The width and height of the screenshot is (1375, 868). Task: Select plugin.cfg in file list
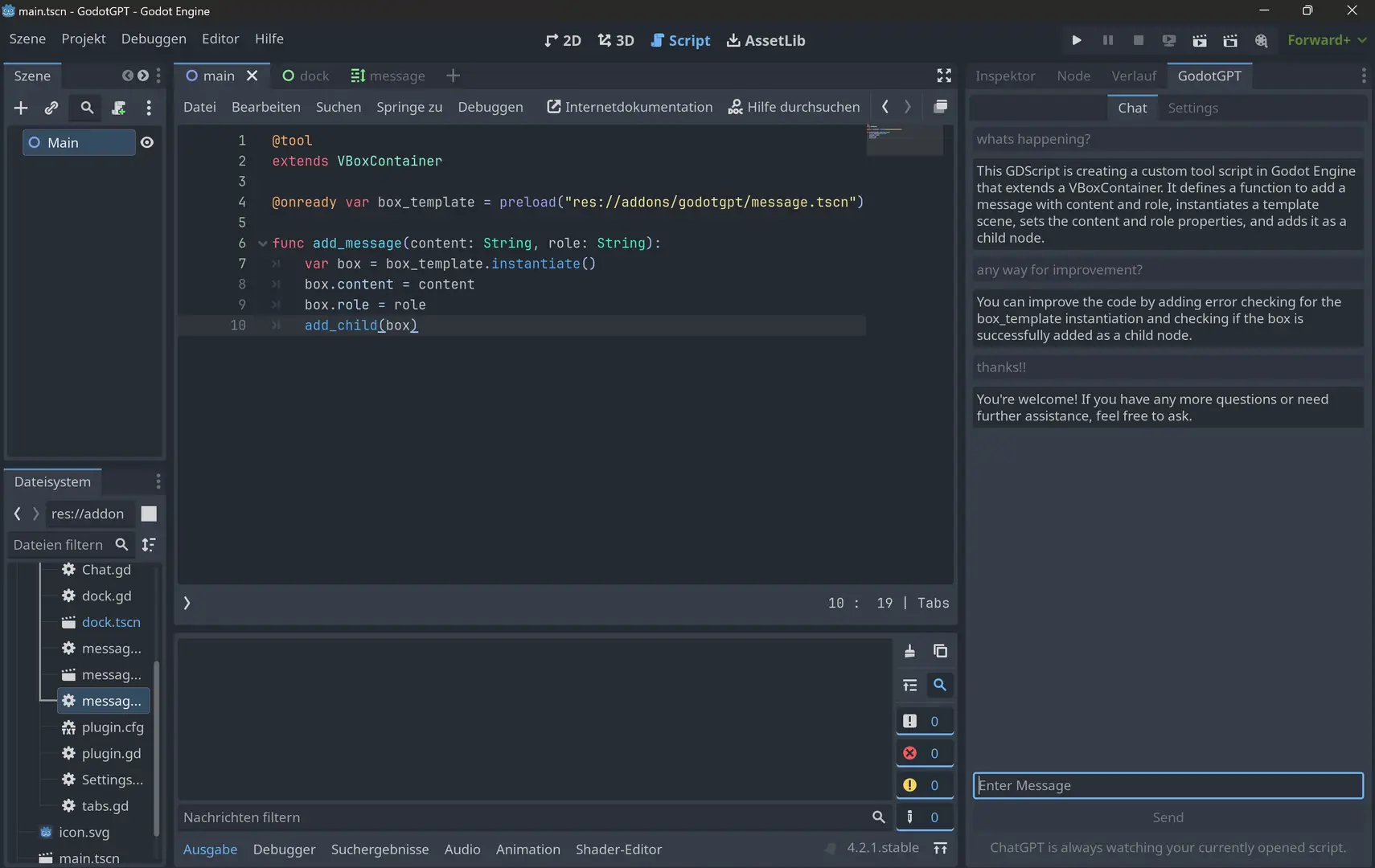click(113, 727)
